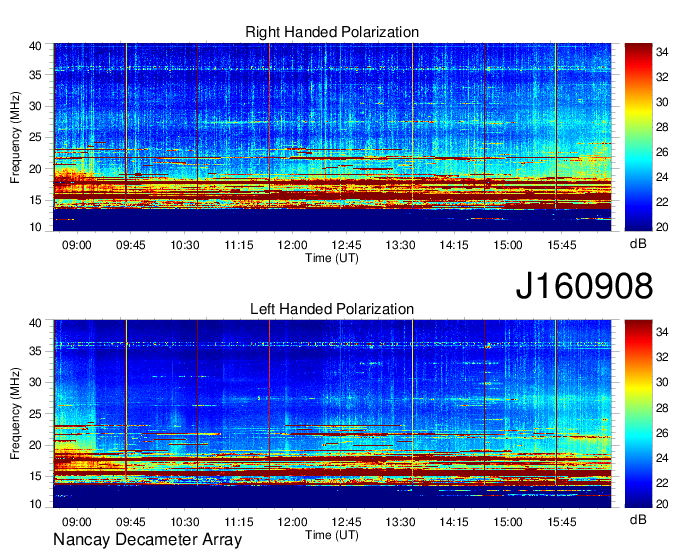Click the 13:30 time tick of the right-handed plot
This screenshot has width=680, height=552.
pos(400,245)
